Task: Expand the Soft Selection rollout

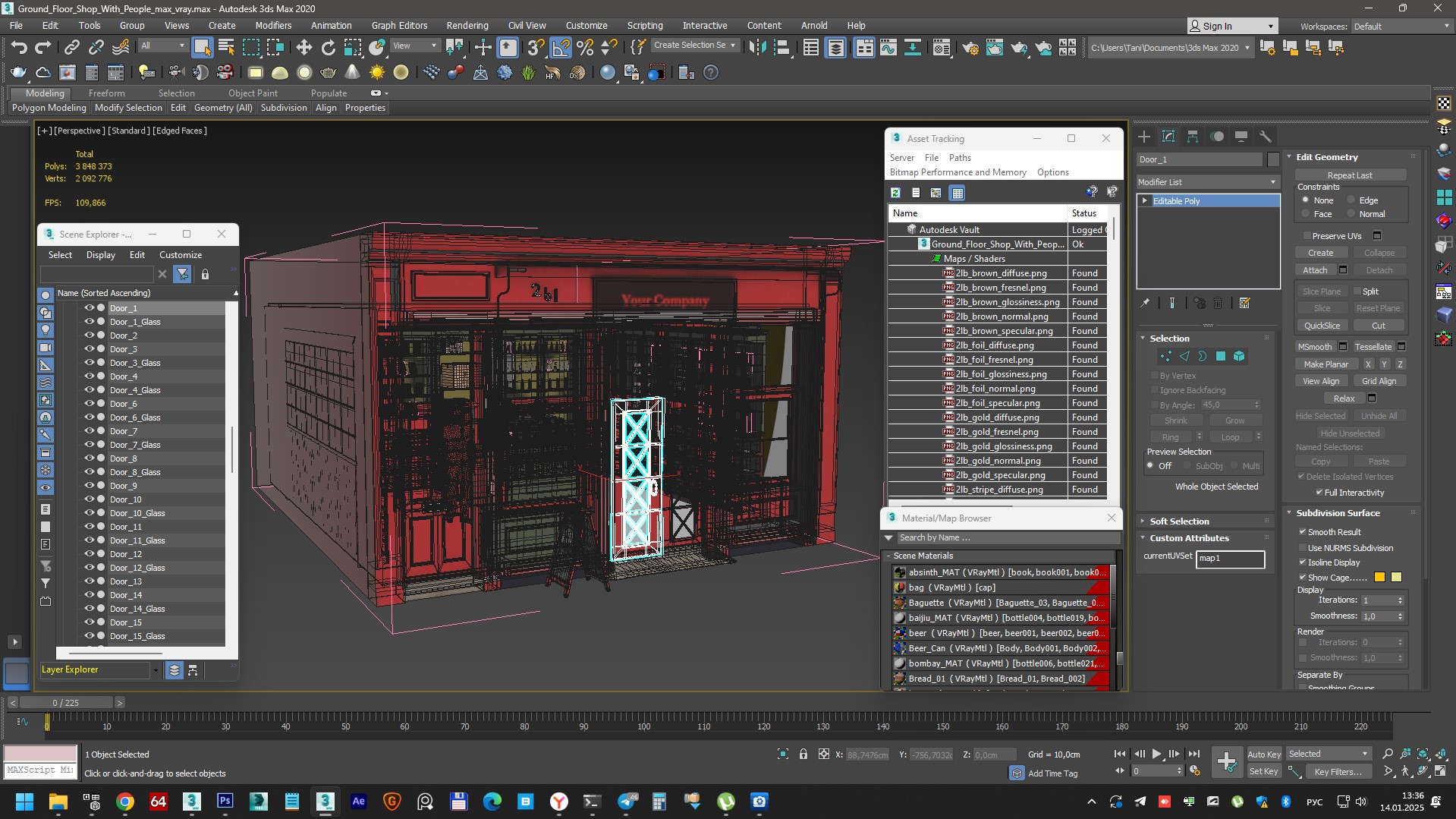Action: point(1143,521)
